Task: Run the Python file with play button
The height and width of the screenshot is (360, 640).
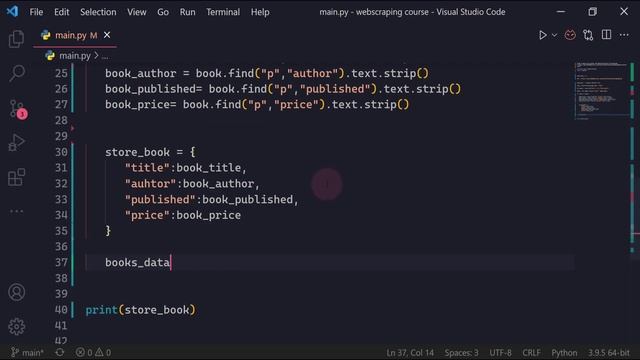Action: point(542,35)
